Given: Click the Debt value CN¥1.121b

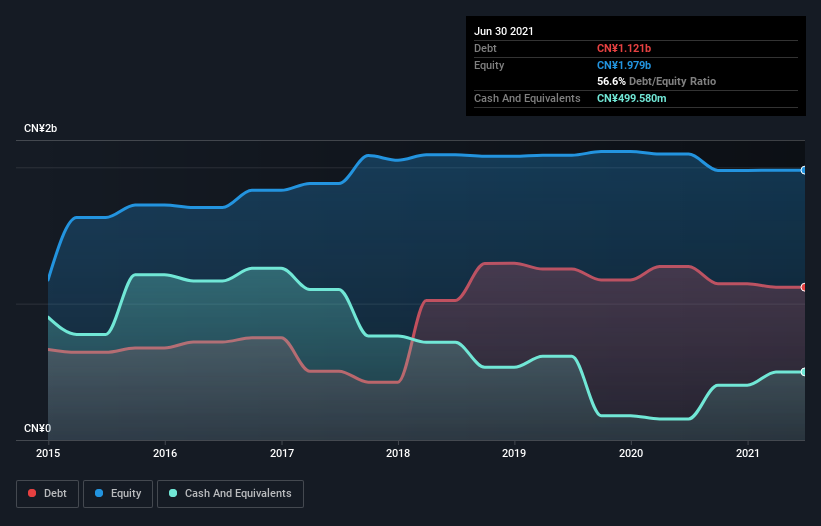Looking at the screenshot, I should coord(624,48).
